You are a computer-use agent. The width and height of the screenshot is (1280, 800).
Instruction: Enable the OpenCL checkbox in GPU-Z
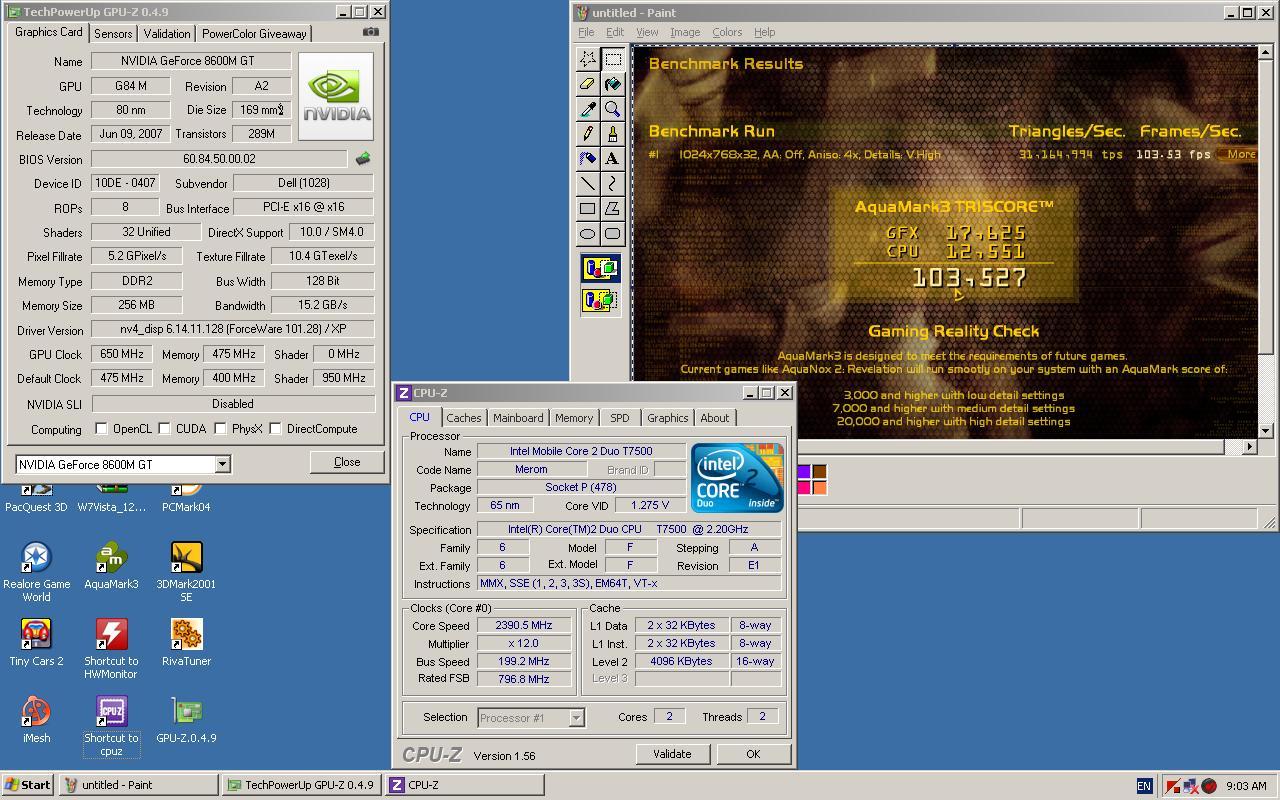pos(101,429)
